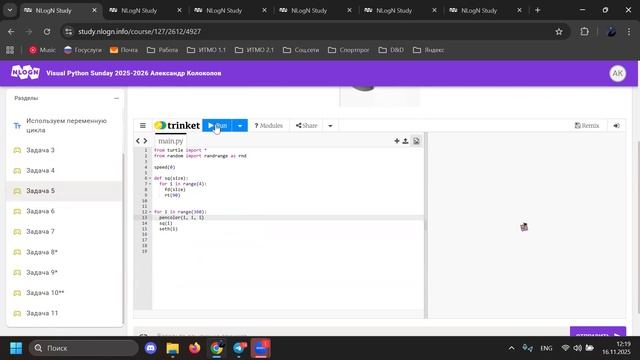Viewport: 640px width, 360px height.
Task: Open Задача 6 in sidebar
Action: (65, 211)
